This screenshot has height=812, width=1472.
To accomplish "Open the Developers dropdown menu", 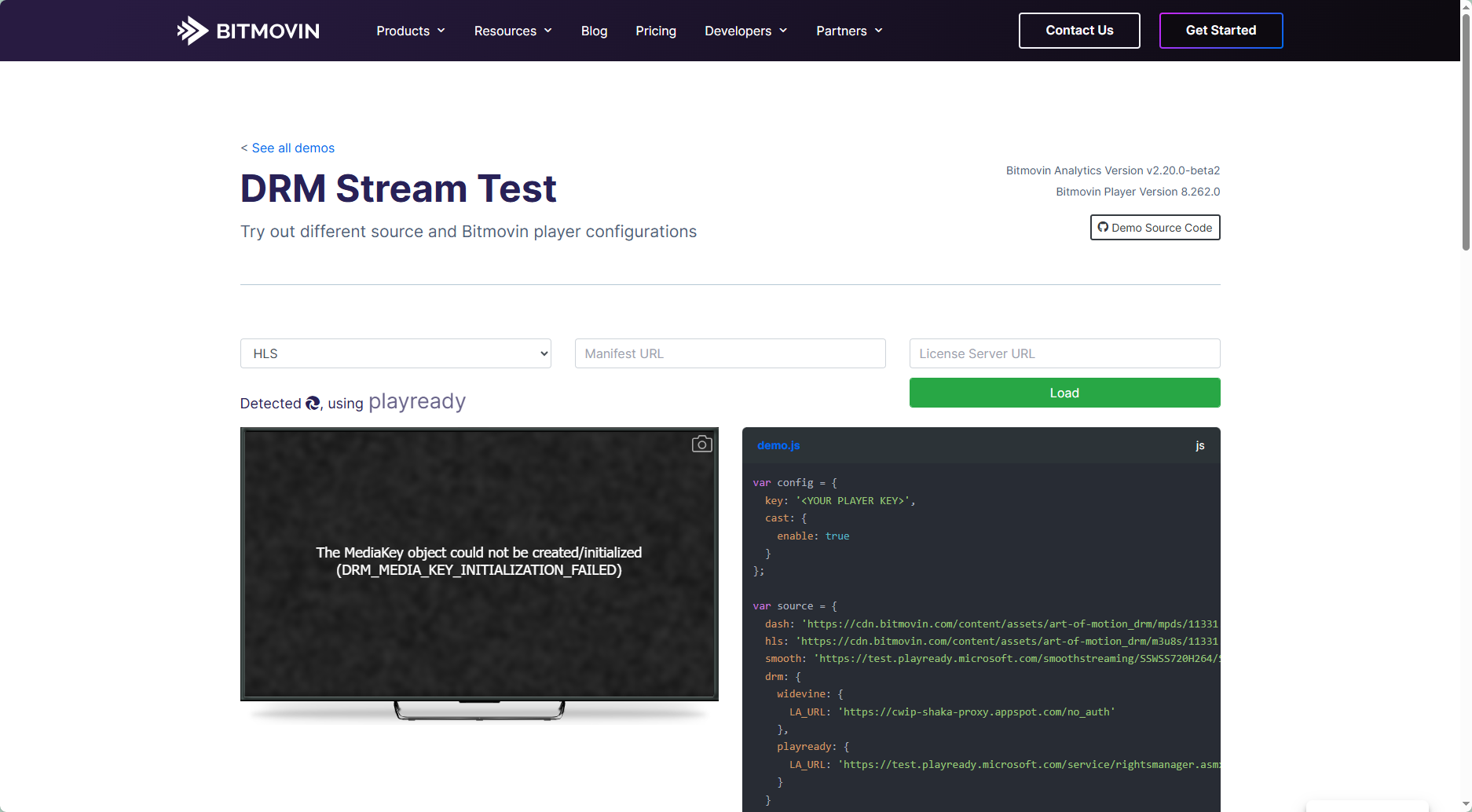I will click(x=745, y=31).
